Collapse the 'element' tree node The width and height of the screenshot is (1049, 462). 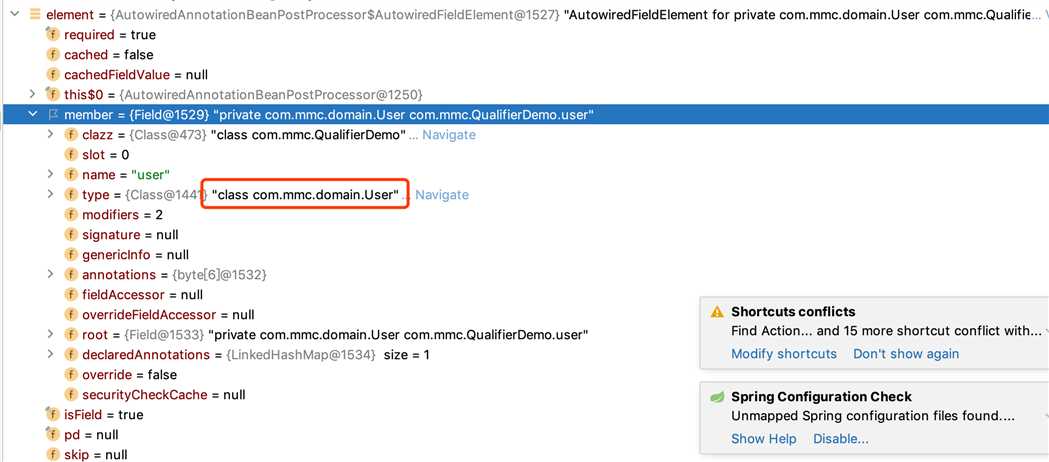point(15,15)
